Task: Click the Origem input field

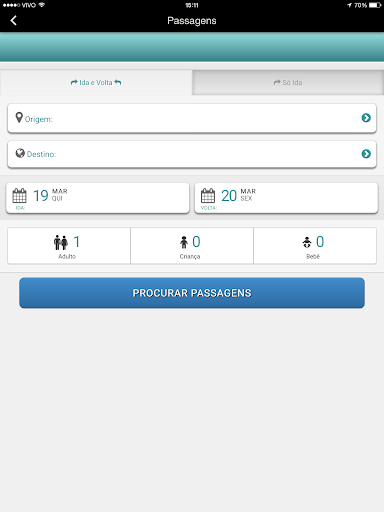Action: coord(192,118)
